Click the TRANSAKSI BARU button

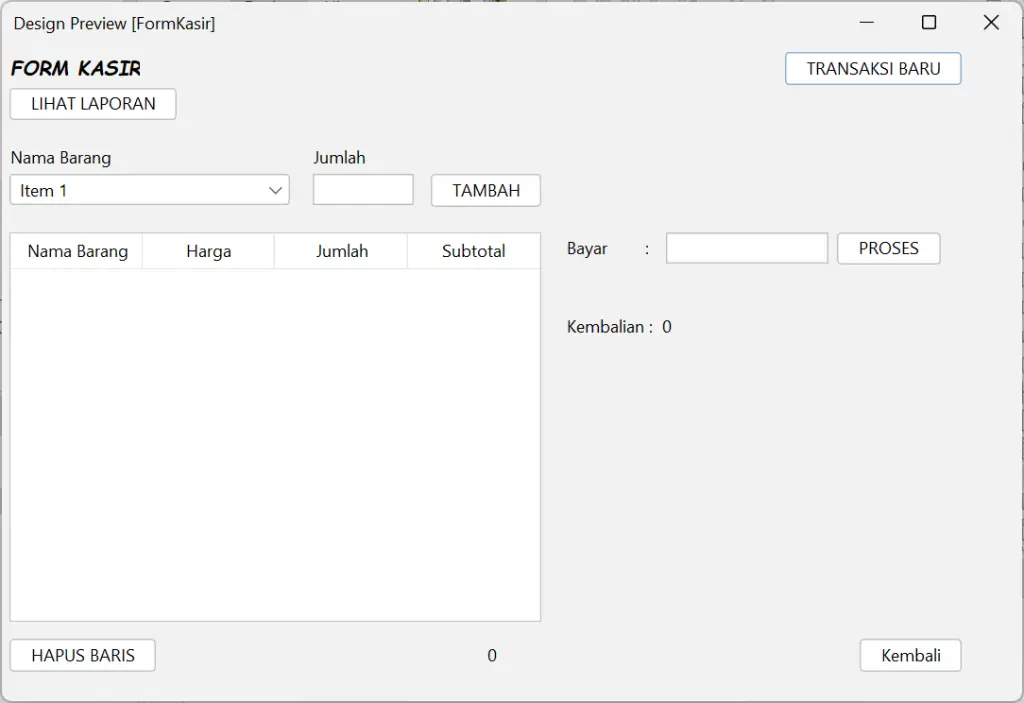click(873, 69)
